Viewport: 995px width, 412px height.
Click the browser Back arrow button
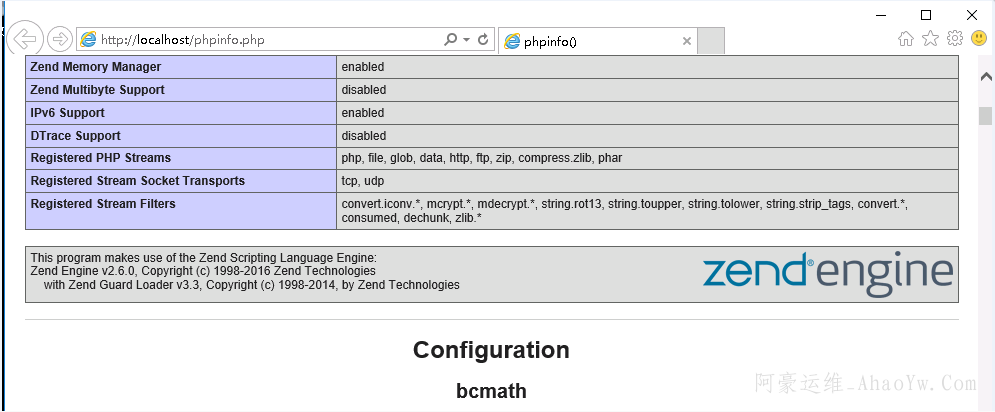(22, 39)
